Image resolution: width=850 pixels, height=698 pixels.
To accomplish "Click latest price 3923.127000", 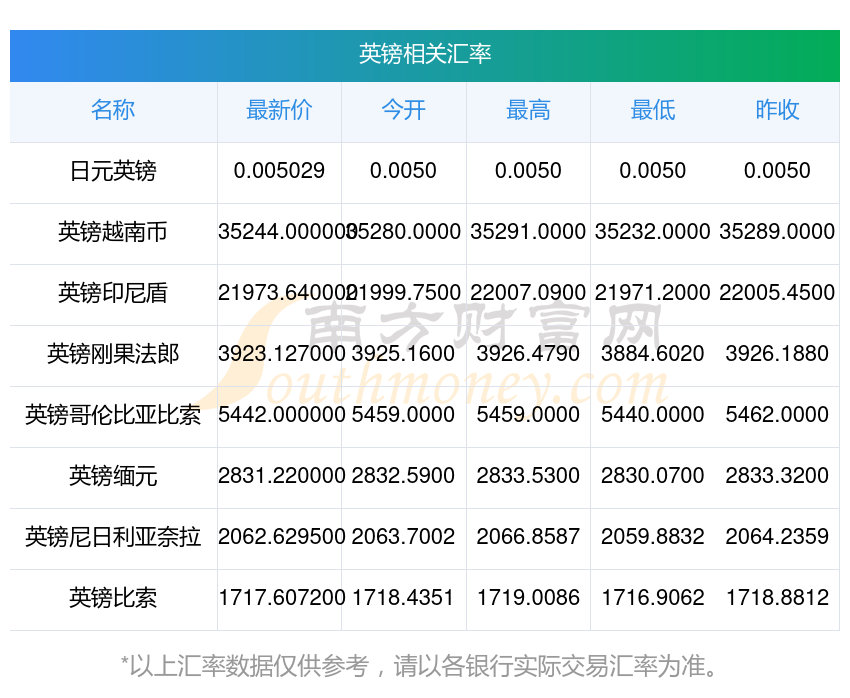I will tap(281, 353).
